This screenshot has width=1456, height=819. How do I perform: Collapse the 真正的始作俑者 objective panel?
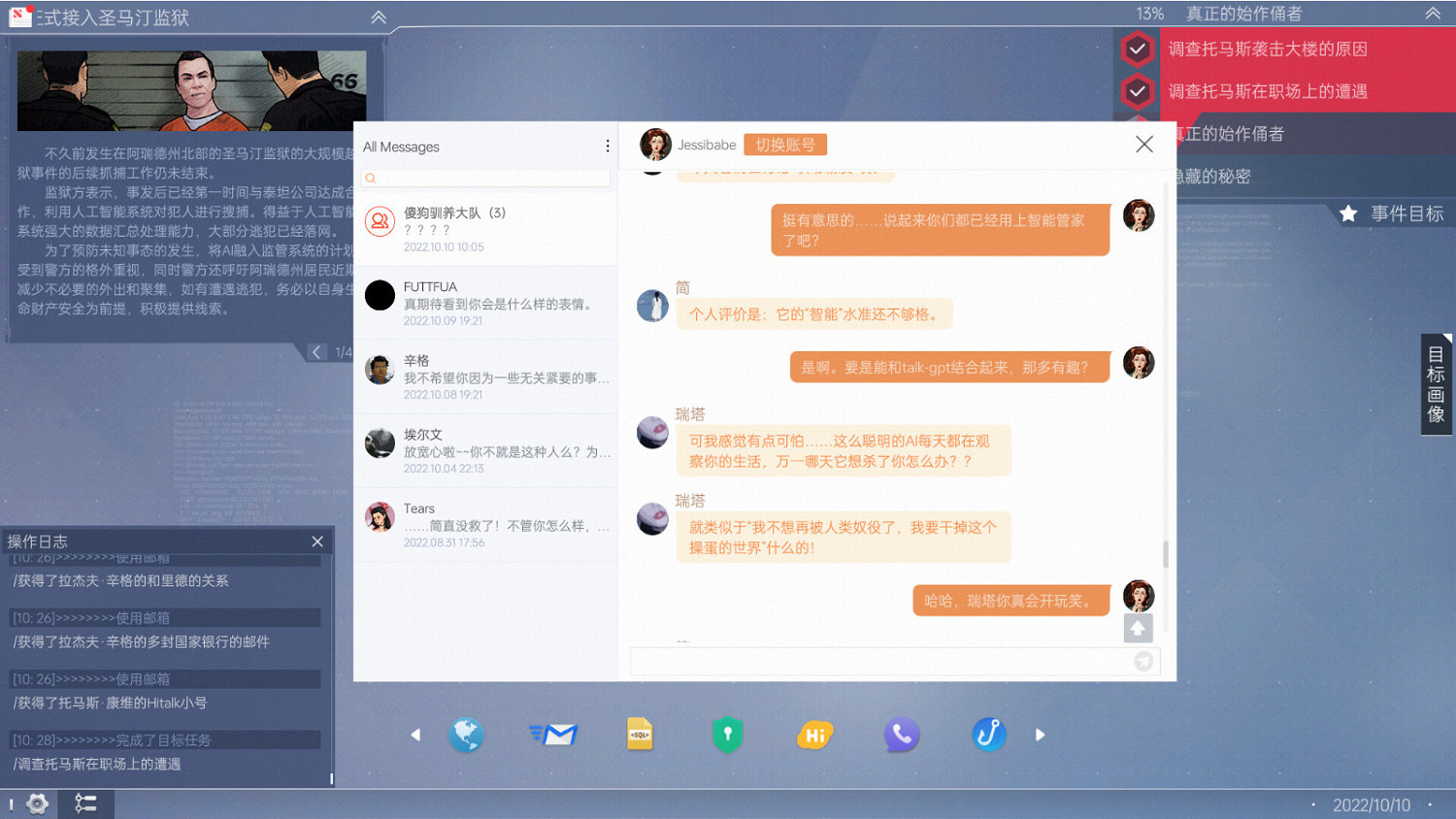tap(1433, 14)
